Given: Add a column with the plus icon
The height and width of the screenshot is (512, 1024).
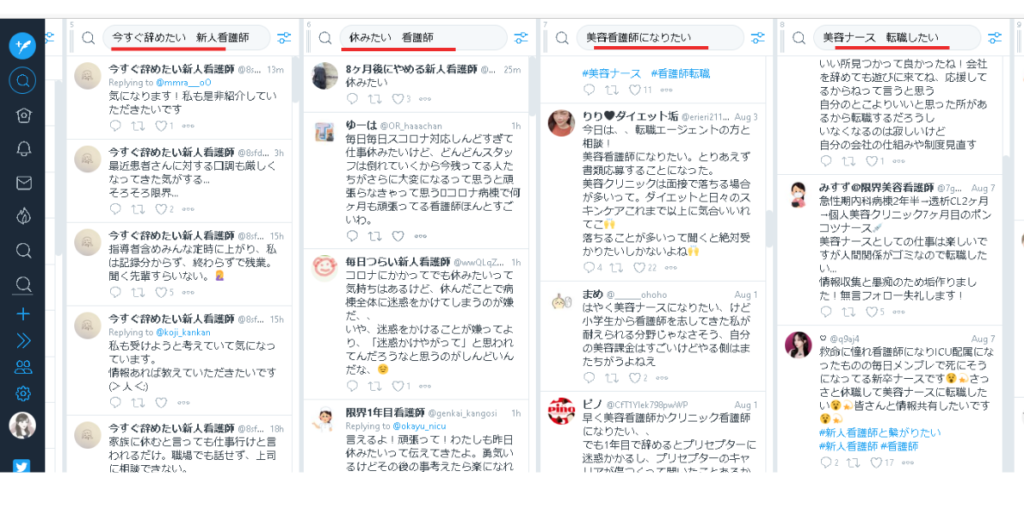Looking at the screenshot, I should pyautogui.click(x=23, y=314).
